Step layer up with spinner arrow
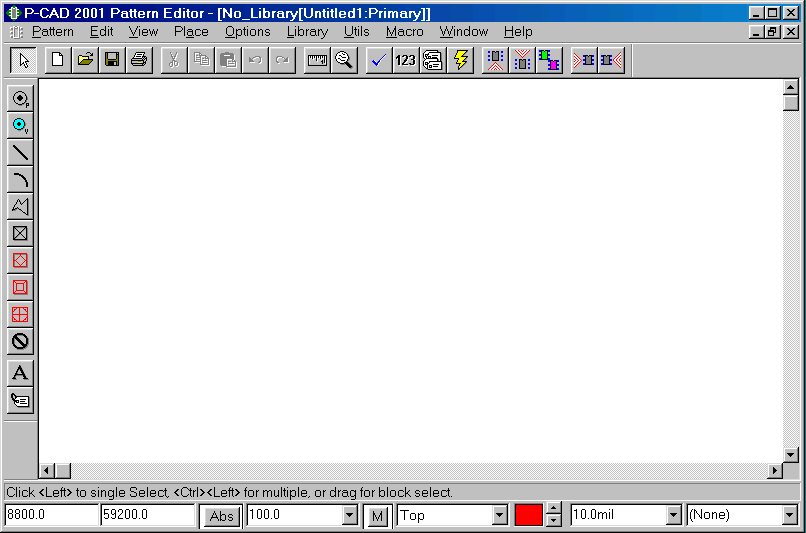 click(553, 509)
